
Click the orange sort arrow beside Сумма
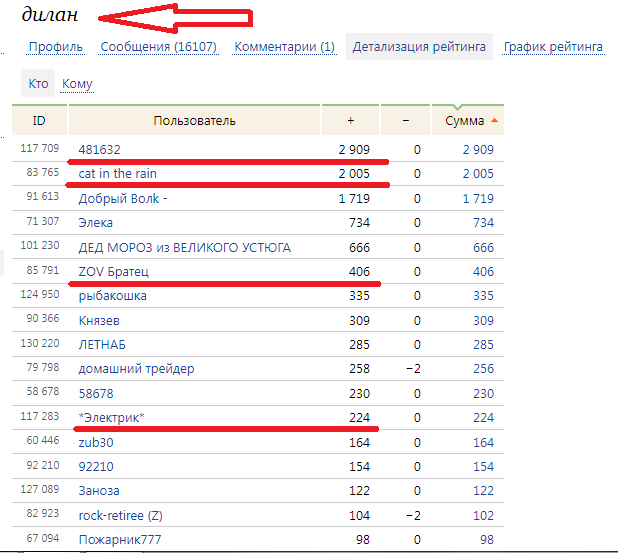click(494, 121)
